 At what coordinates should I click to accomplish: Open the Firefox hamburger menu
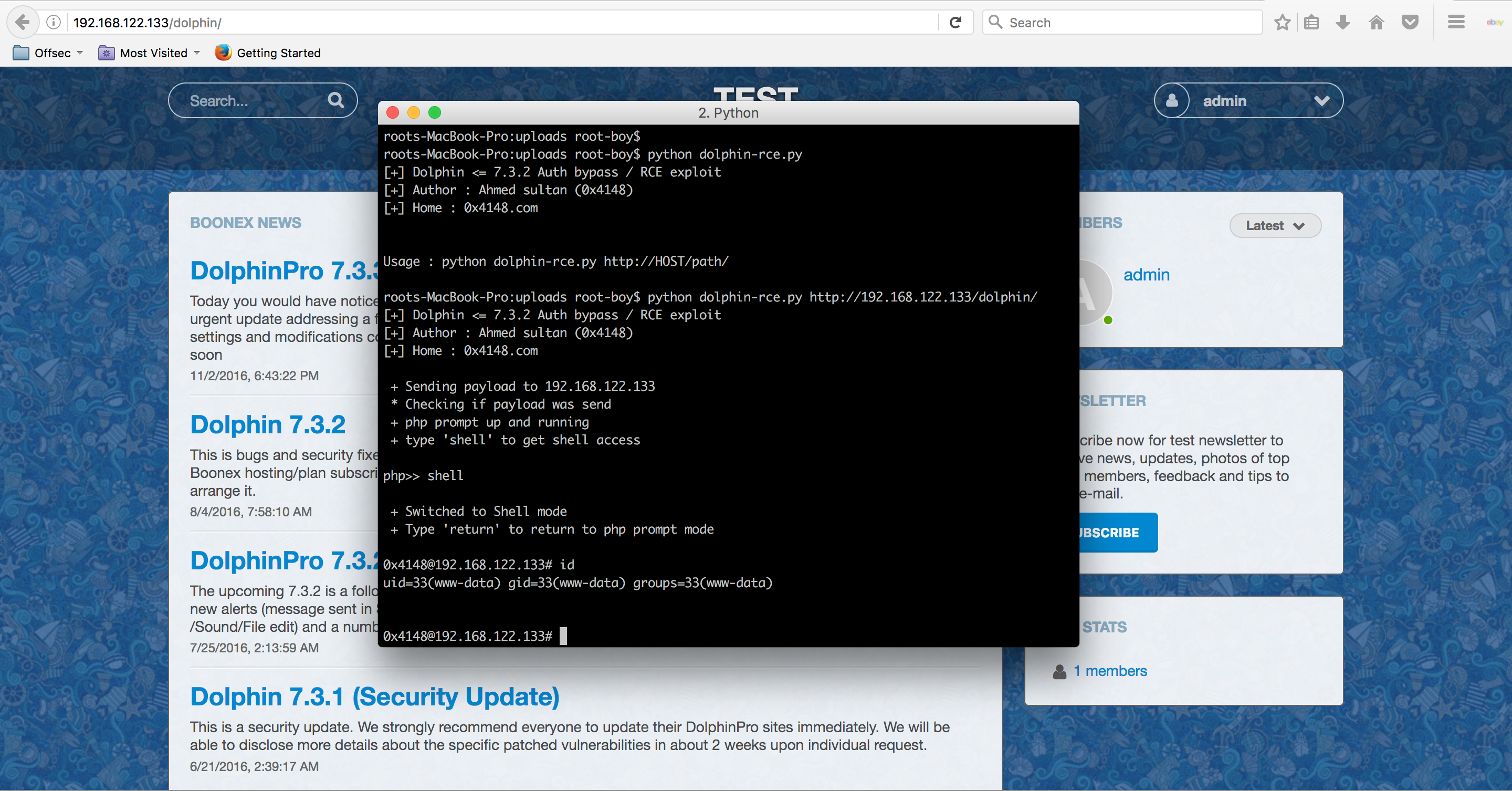click(1456, 22)
